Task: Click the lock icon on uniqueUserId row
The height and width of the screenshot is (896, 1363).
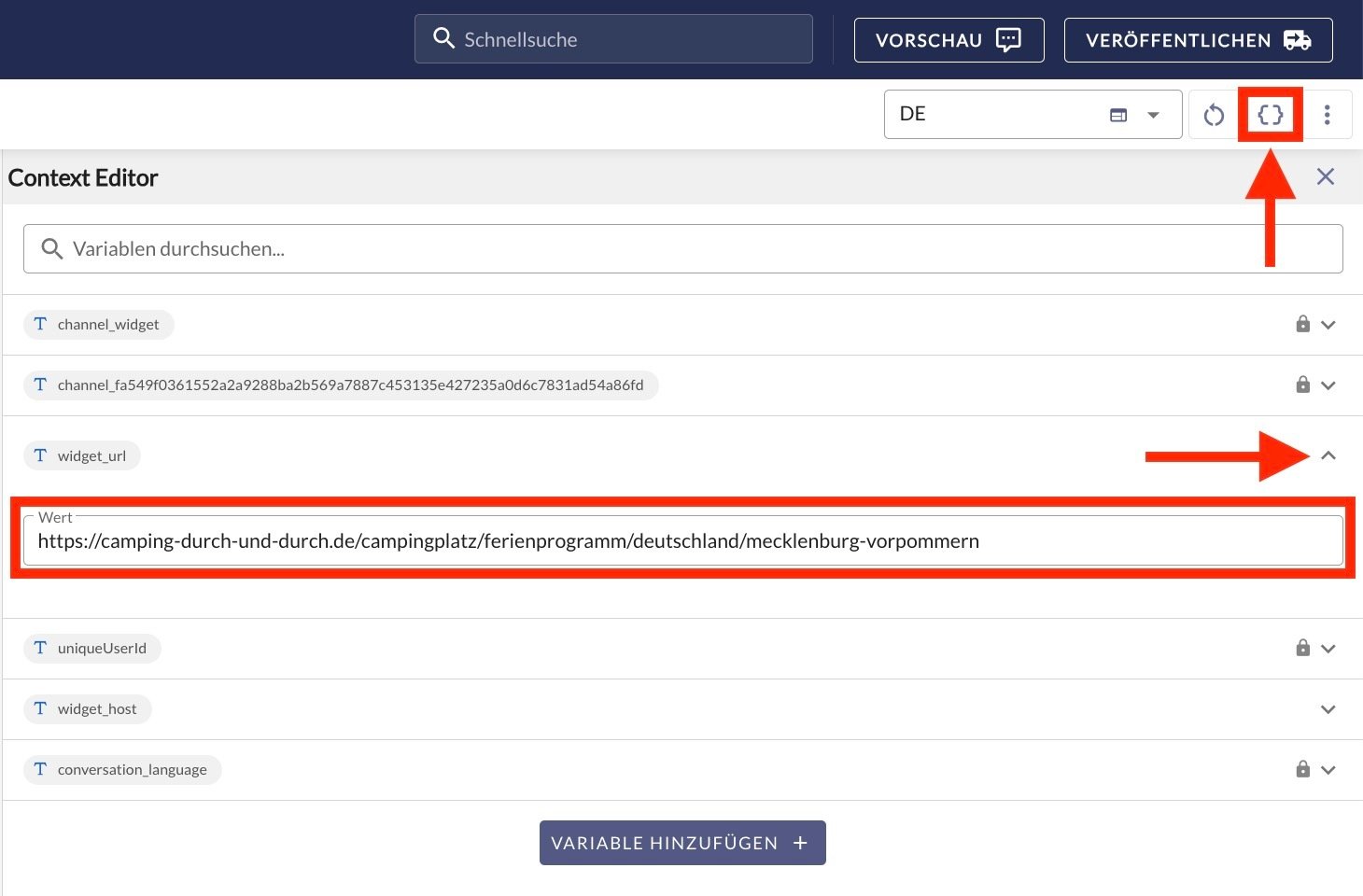Action: click(1302, 648)
